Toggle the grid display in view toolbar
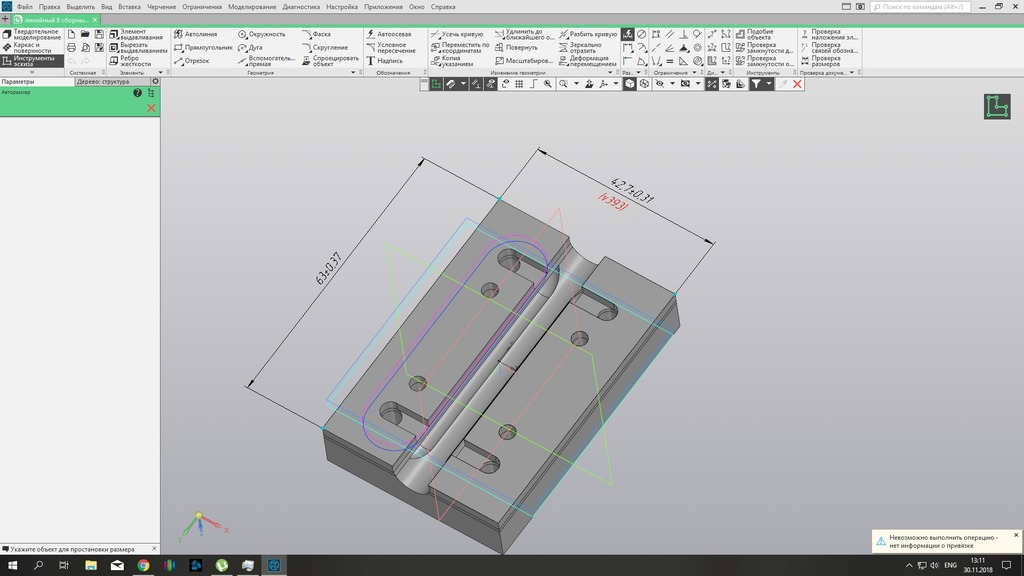 coord(518,84)
